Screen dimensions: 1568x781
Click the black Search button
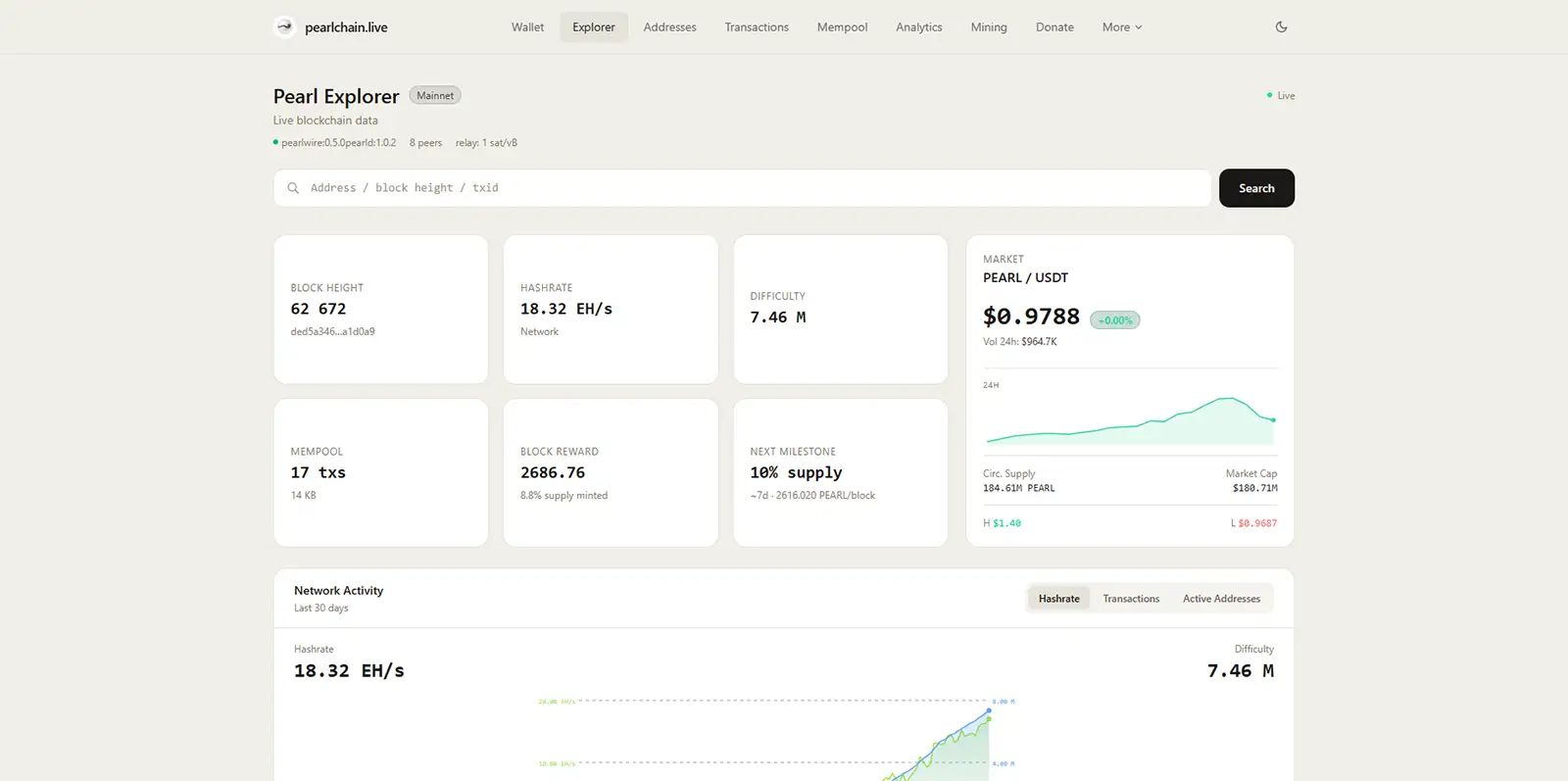tap(1256, 188)
